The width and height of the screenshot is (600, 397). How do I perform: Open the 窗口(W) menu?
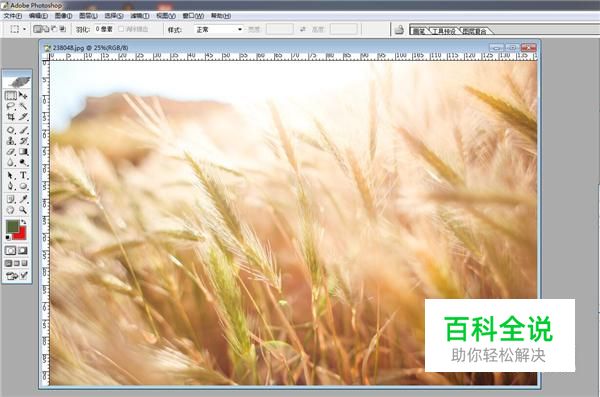[193, 16]
